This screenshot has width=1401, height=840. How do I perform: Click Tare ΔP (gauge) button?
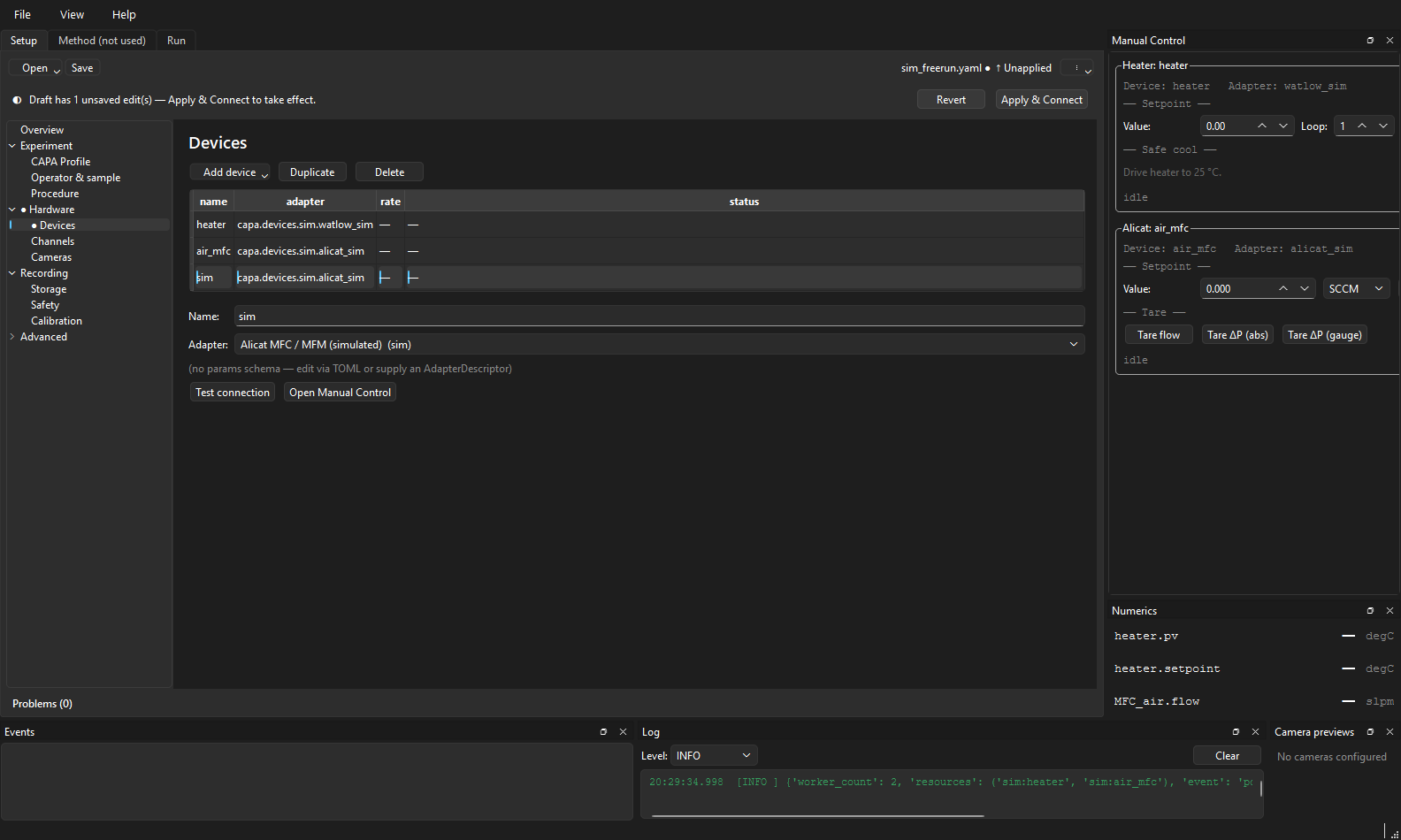pos(1325,335)
